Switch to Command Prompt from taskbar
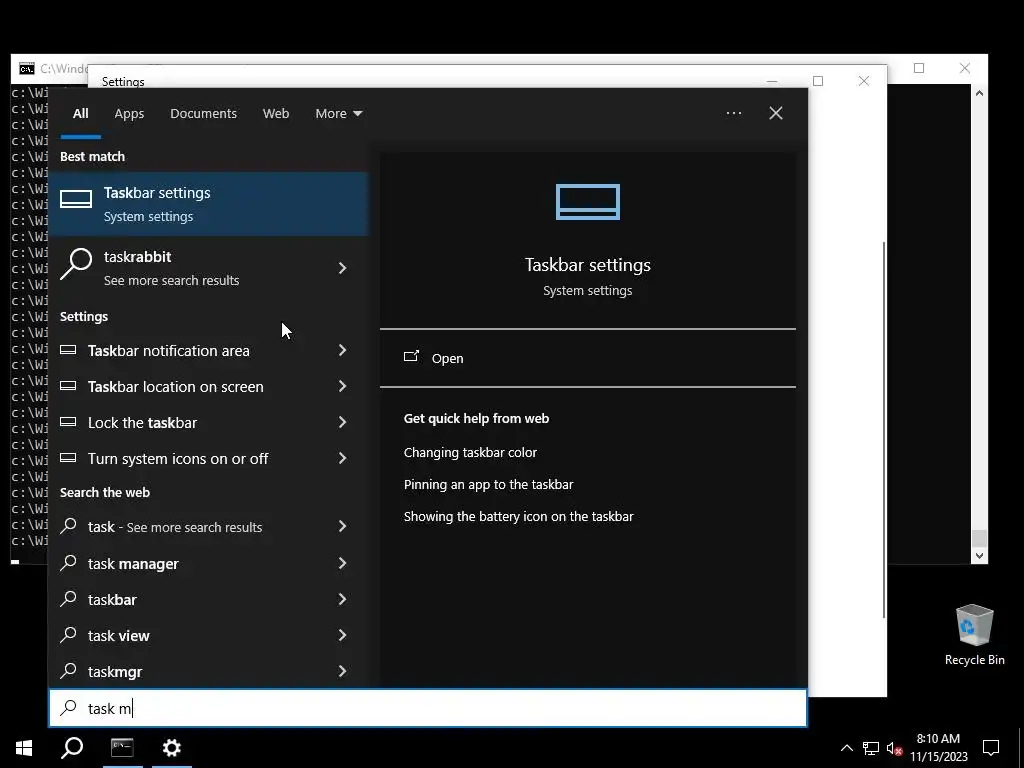Image resolution: width=1024 pixels, height=768 pixels. click(x=122, y=748)
